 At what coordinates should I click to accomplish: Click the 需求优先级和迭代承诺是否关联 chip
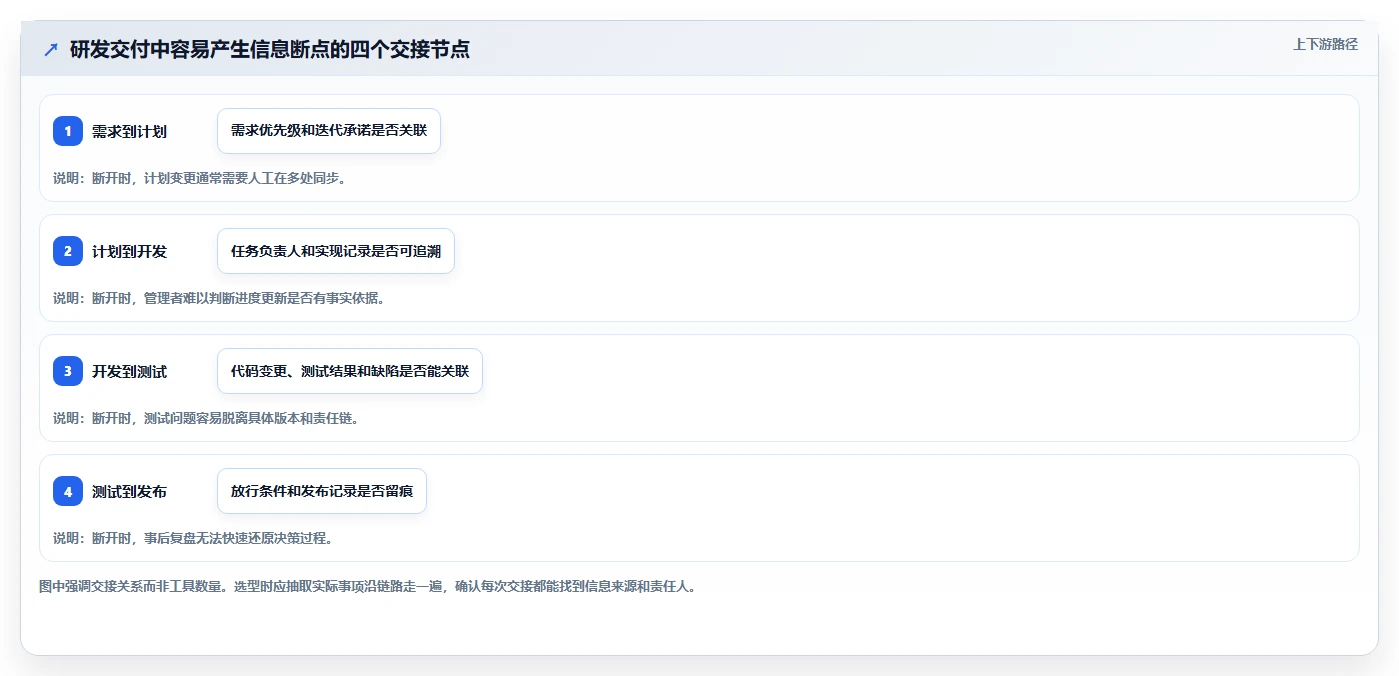tap(329, 131)
